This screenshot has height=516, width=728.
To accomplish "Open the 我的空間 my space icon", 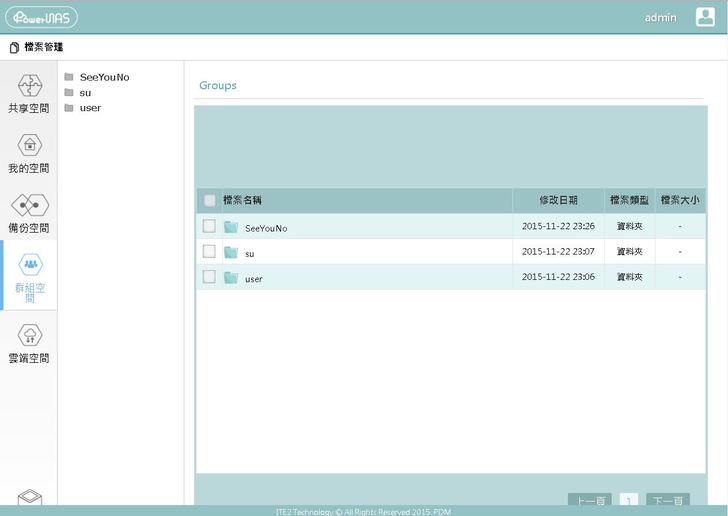I will [x=29, y=145].
